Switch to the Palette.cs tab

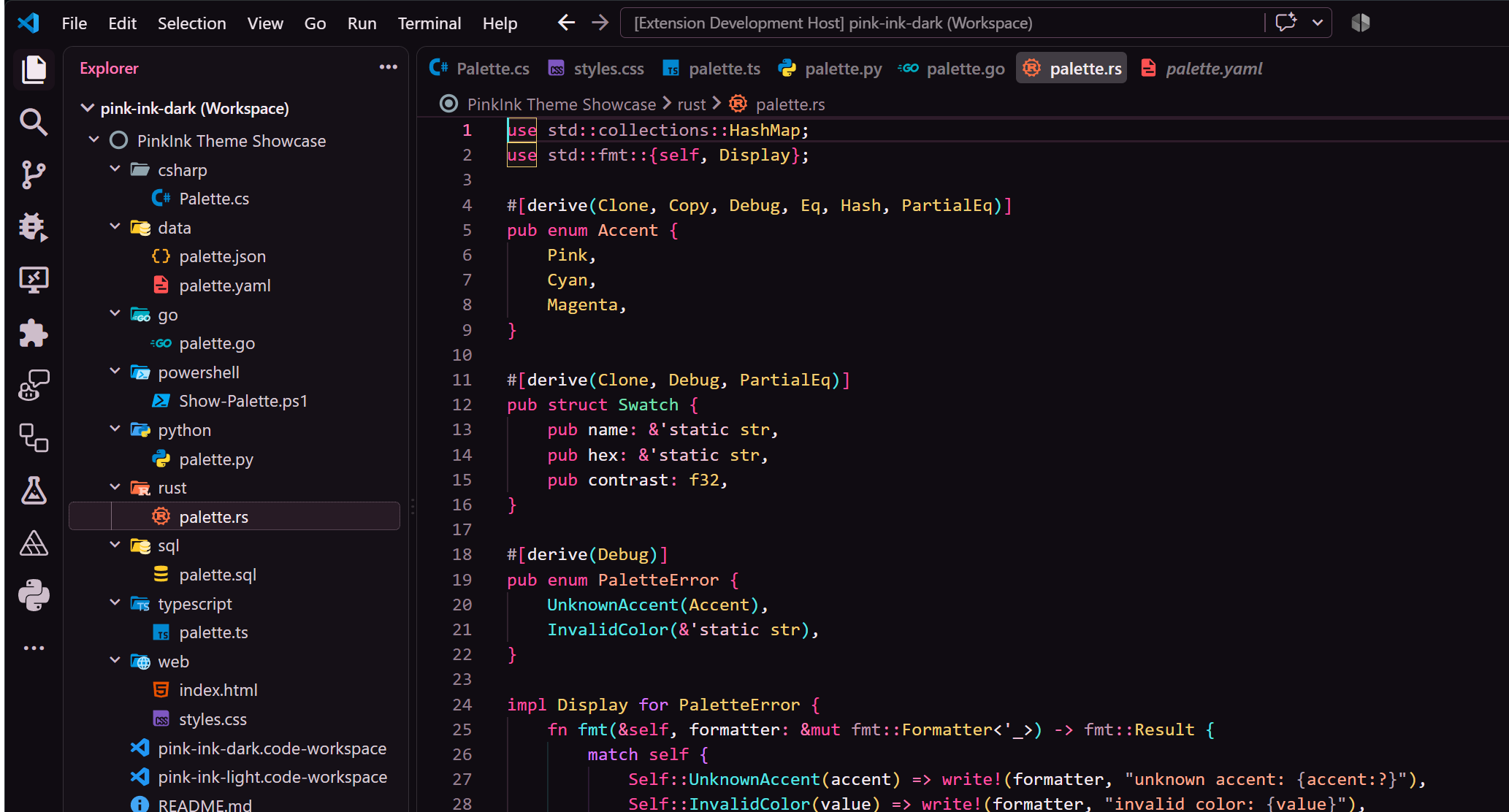(x=479, y=68)
